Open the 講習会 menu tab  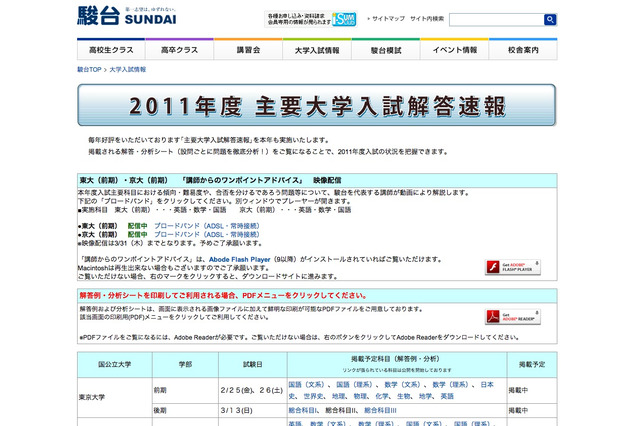[248, 50]
